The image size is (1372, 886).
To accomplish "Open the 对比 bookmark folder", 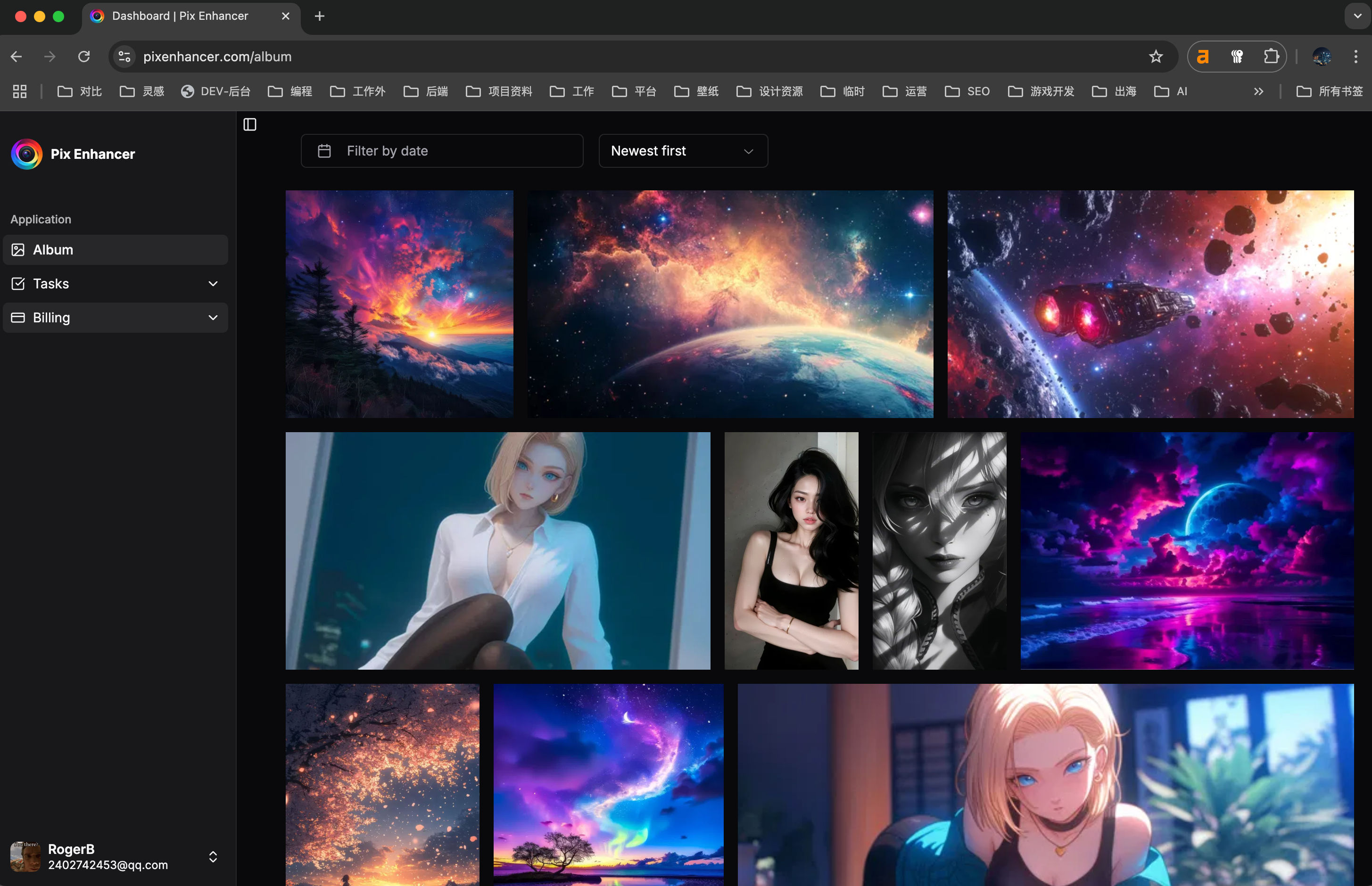I will click(x=79, y=91).
